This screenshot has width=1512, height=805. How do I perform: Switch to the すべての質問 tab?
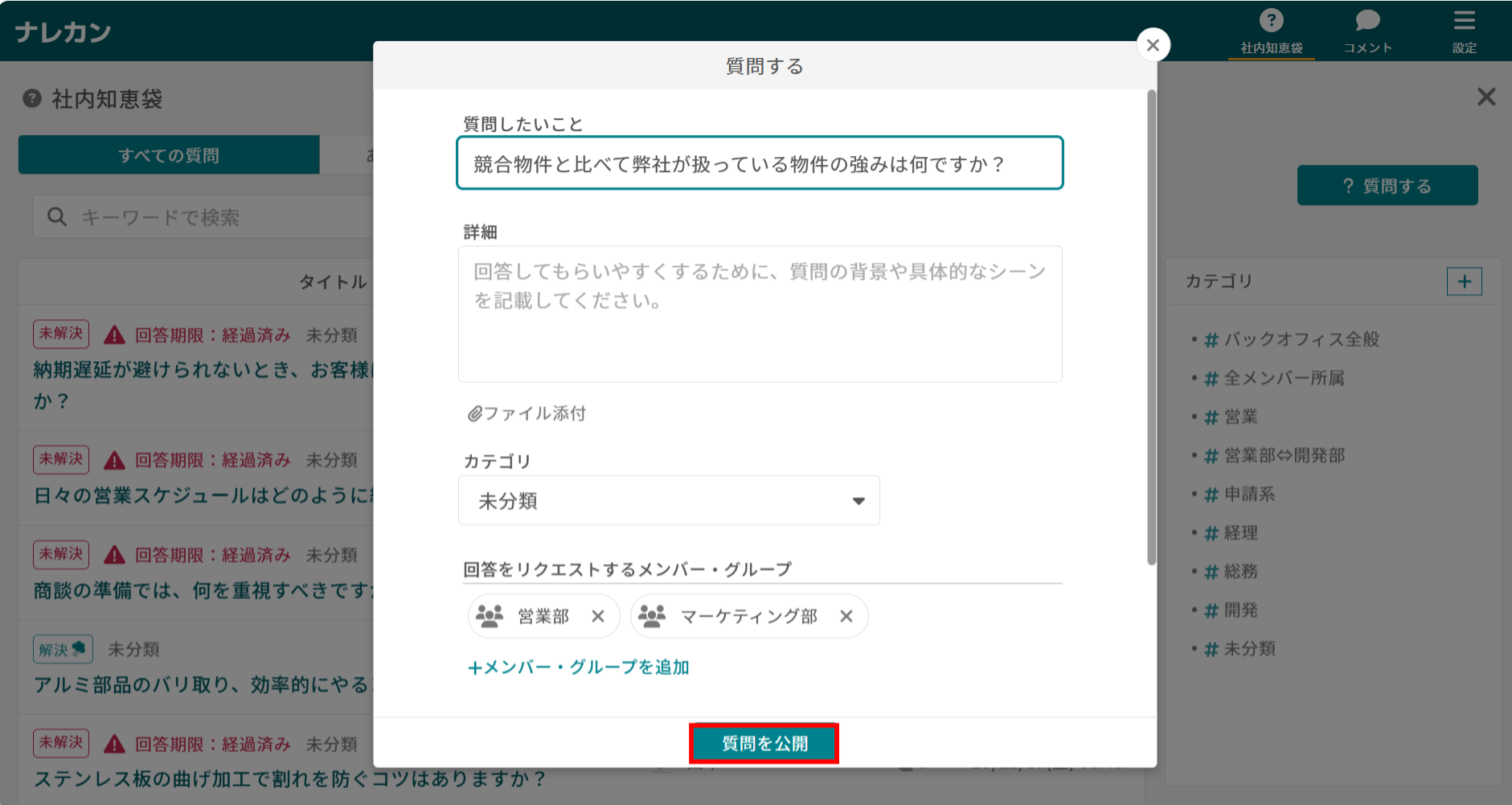(x=167, y=154)
